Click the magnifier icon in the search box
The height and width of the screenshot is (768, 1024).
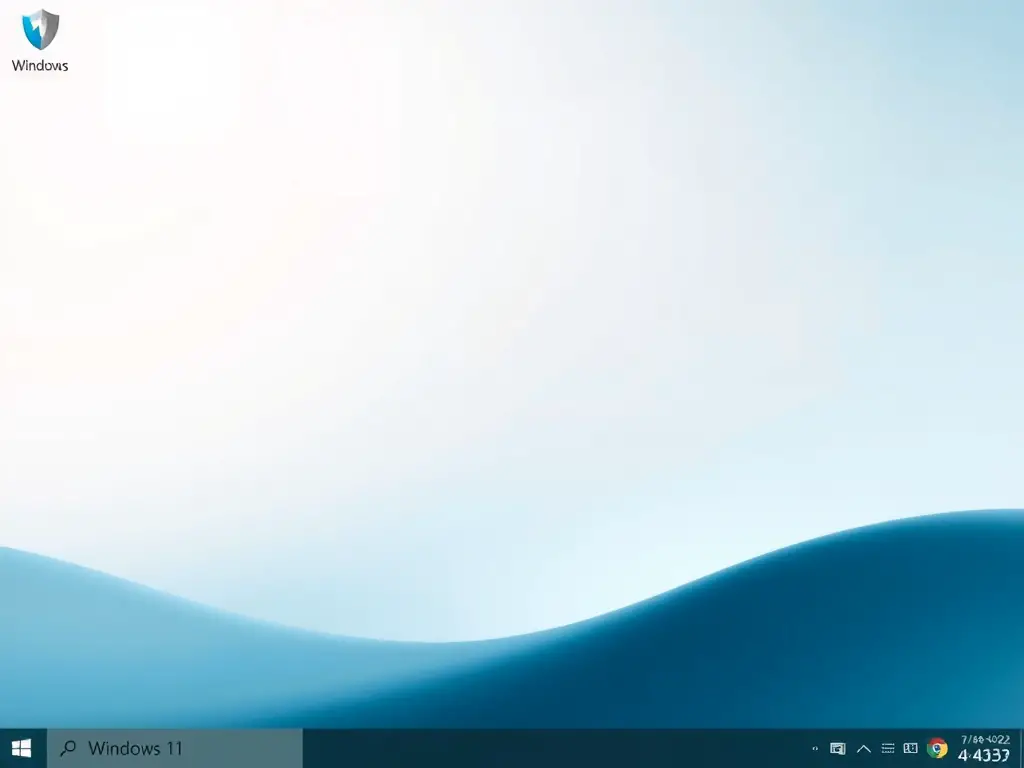(68, 748)
